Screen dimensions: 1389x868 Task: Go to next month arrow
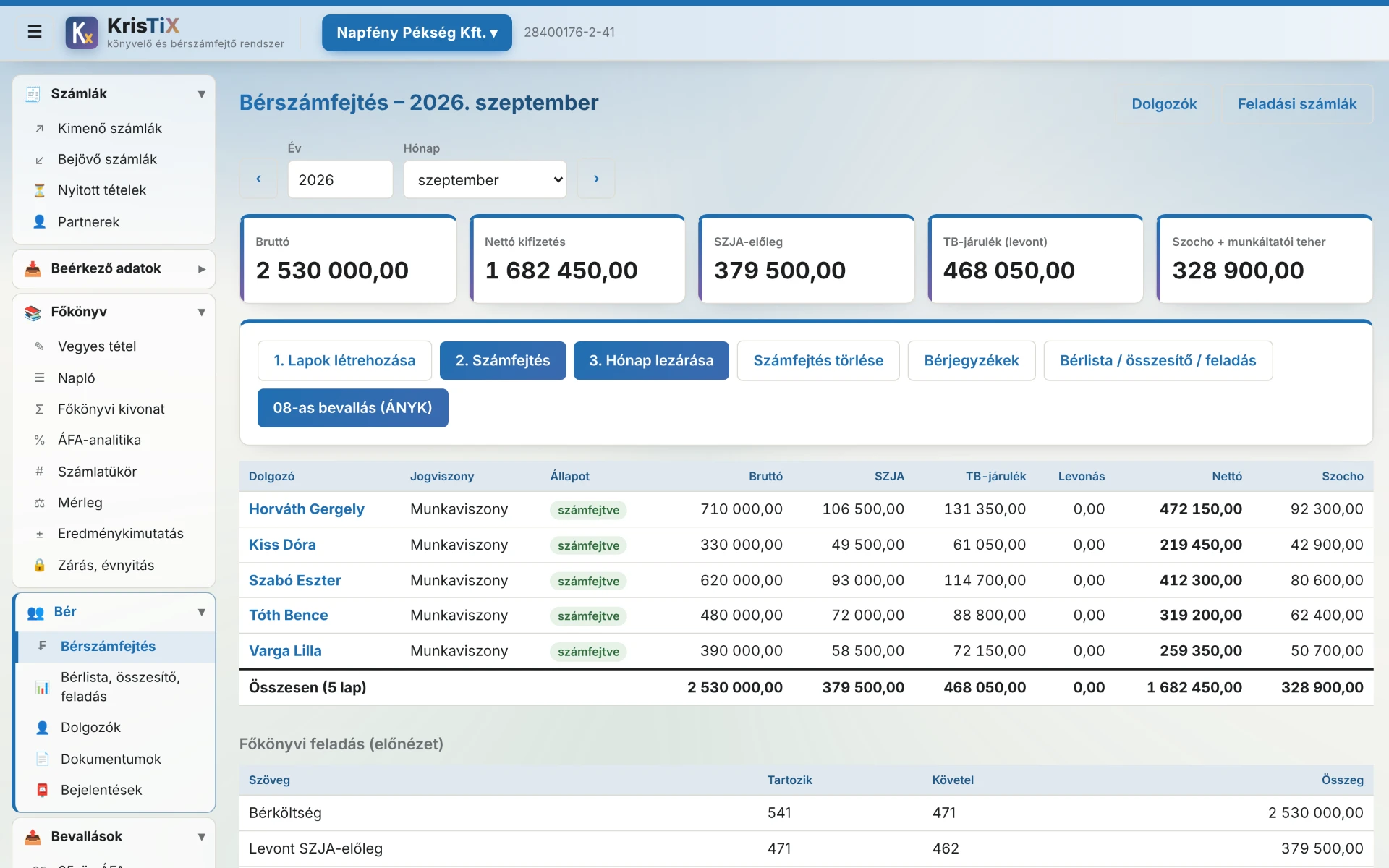tap(596, 179)
